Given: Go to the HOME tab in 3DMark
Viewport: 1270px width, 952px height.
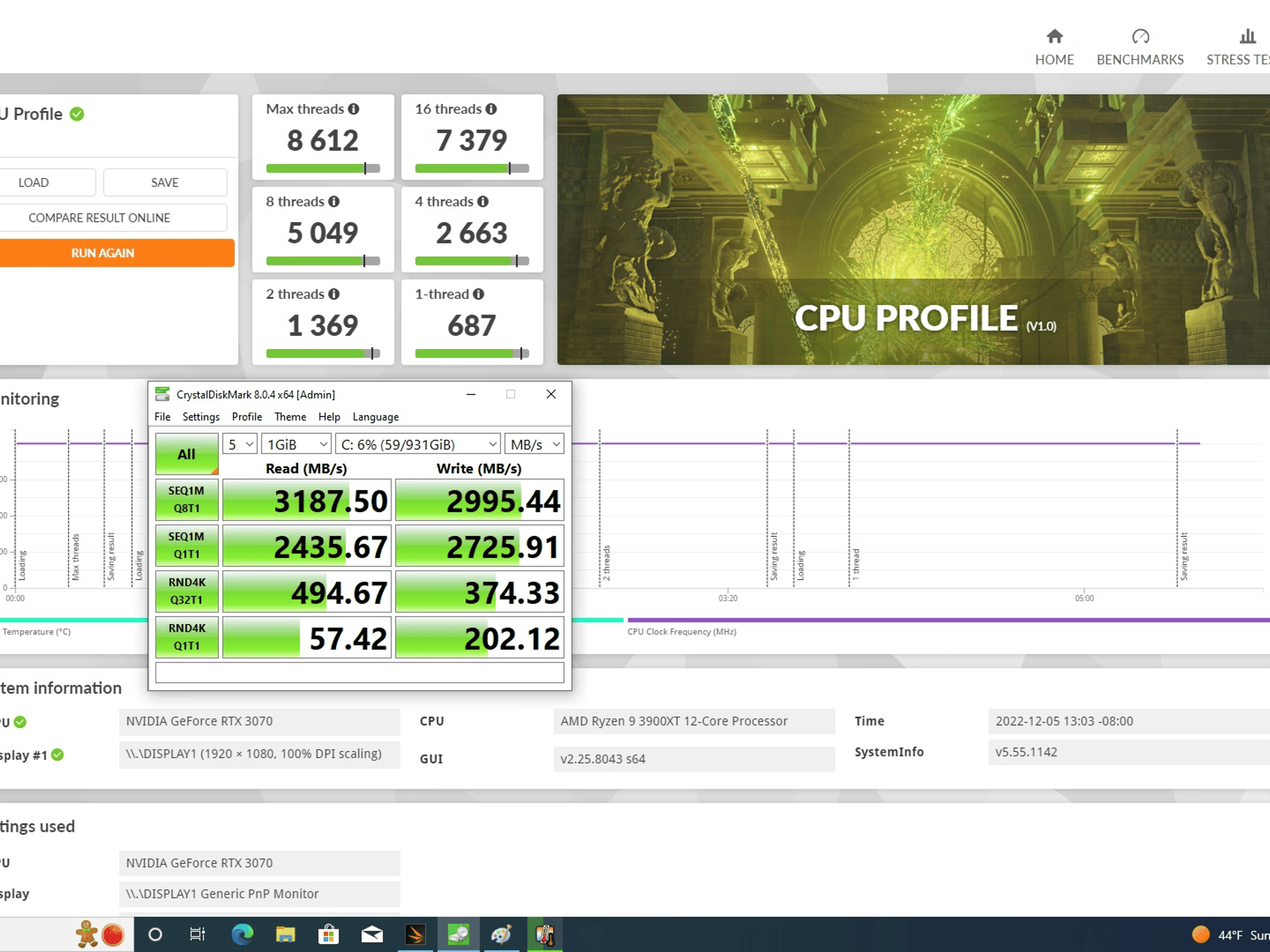Looking at the screenshot, I should pyautogui.click(x=1054, y=47).
